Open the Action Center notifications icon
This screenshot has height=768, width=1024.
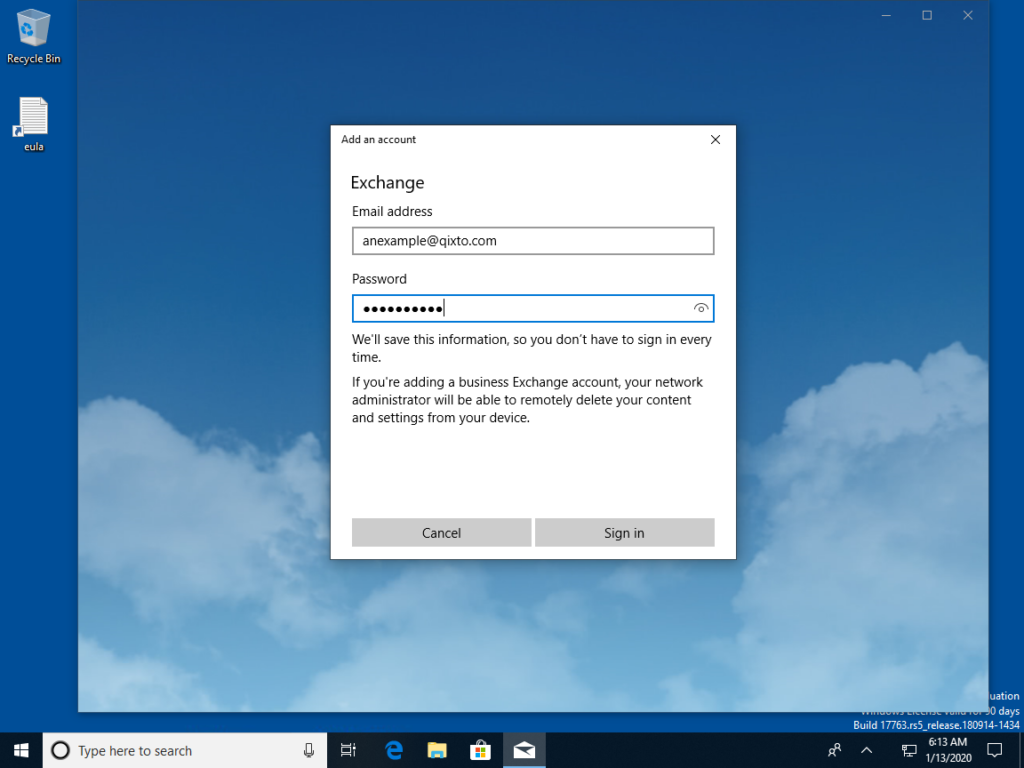click(995, 750)
